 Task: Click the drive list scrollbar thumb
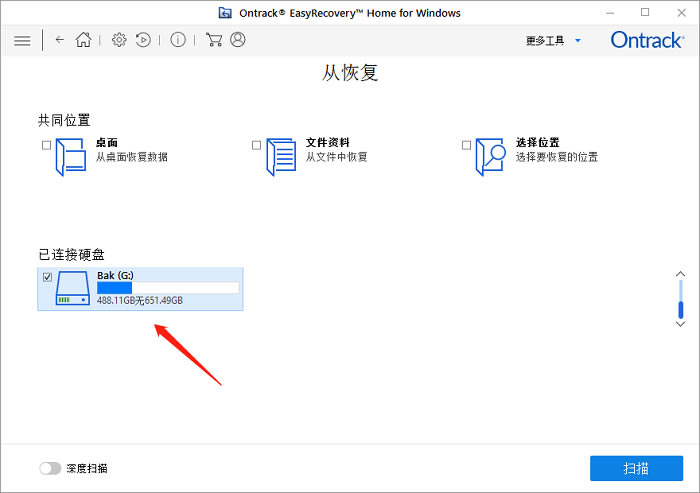[681, 309]
